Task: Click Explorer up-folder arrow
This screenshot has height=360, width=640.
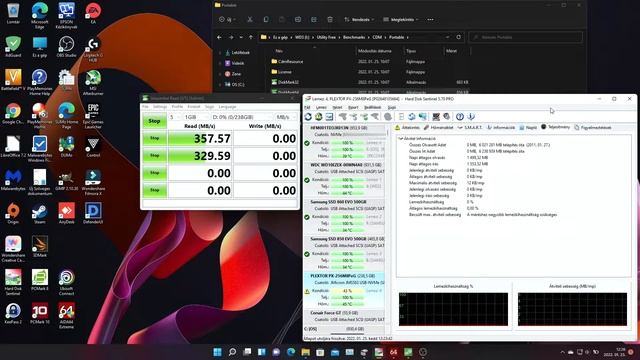Action: click(251, 37)
